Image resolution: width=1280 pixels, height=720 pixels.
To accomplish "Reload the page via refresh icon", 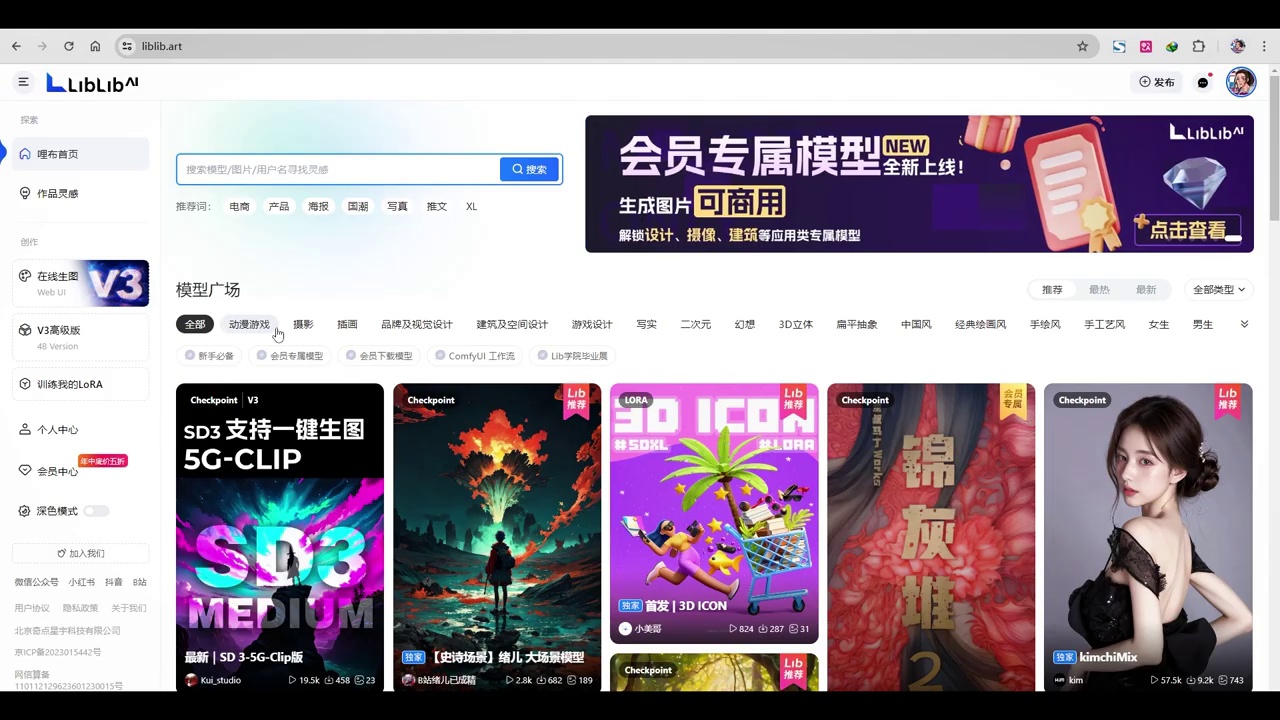I will tap(69, 46).
